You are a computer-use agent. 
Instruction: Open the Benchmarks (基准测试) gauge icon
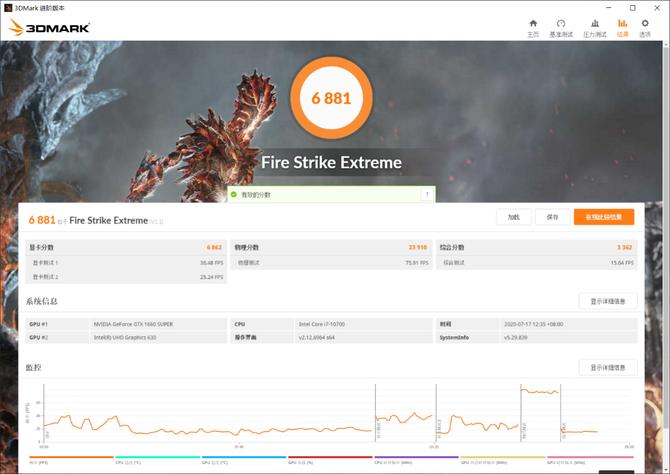[561, 27]
